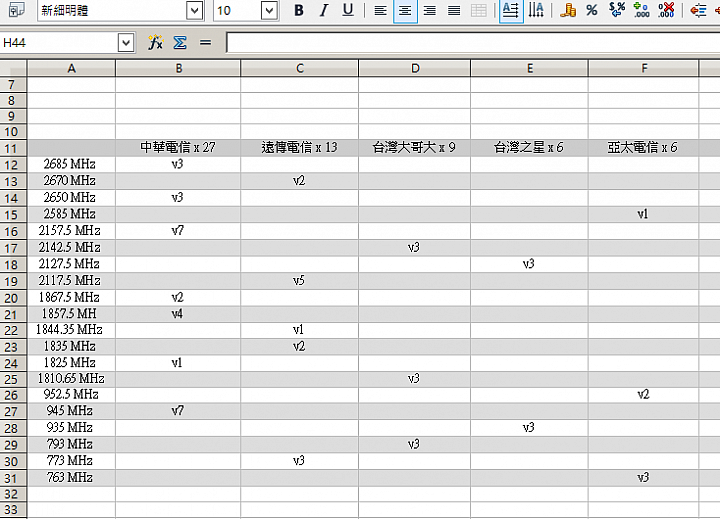Select cell 2685 MHz
720x519 pixels.
71,164
